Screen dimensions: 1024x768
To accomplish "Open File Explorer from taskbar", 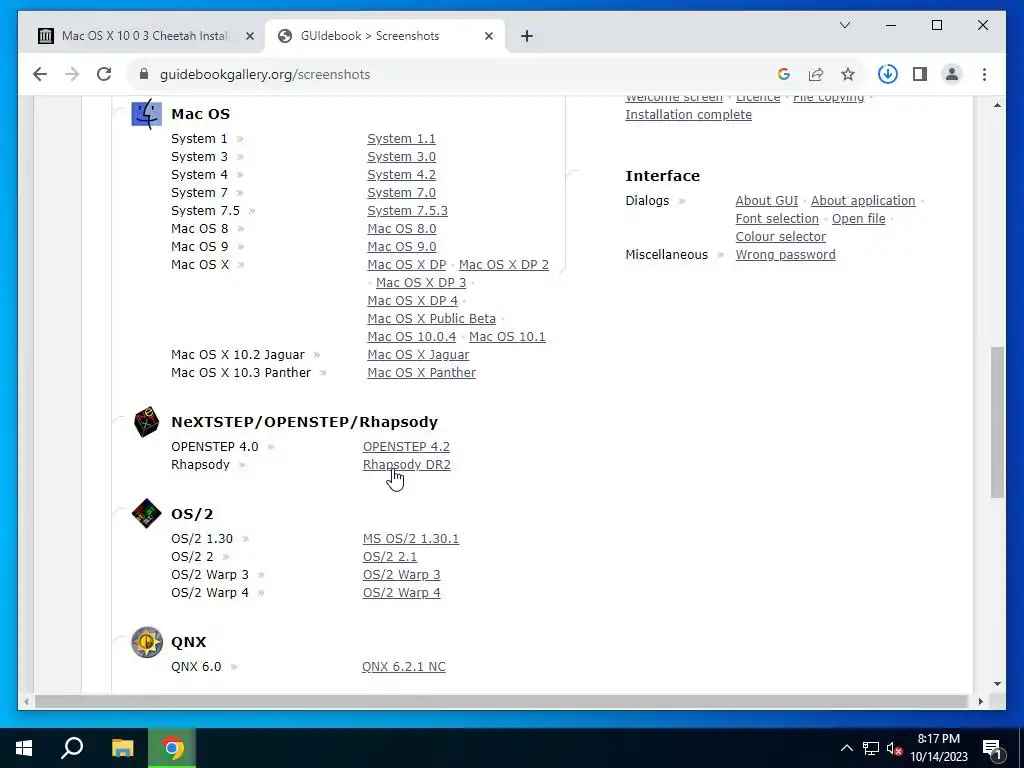I will point(122,748).
